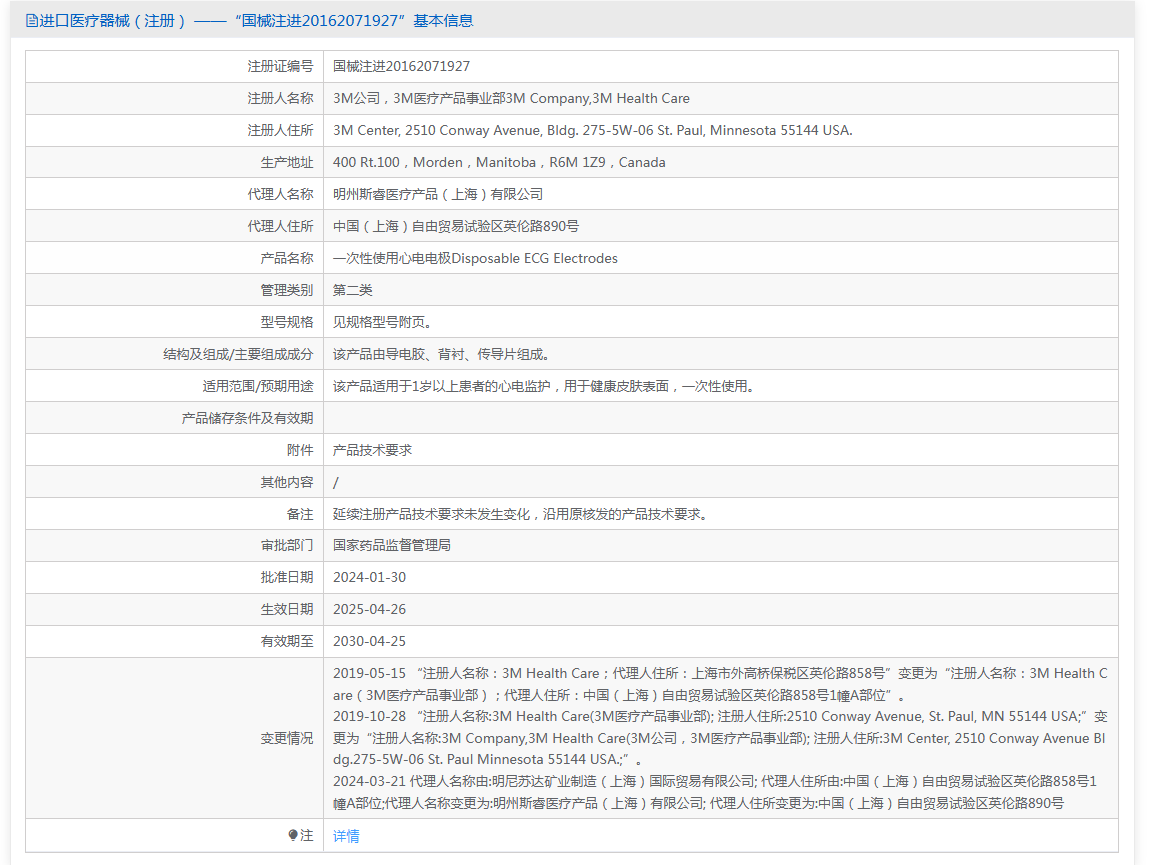Click management category value 第二类
The image size is (1160, 865).
pyautogui.click(x=353, y=290)
